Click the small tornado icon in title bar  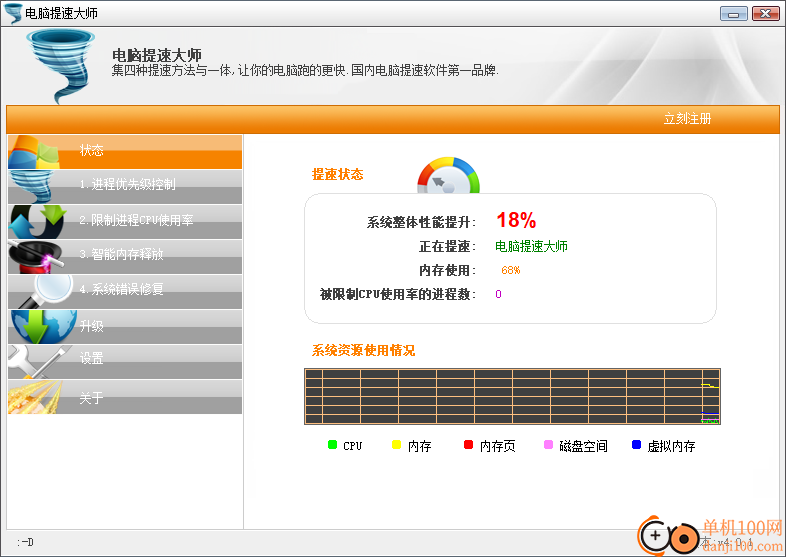13,13
